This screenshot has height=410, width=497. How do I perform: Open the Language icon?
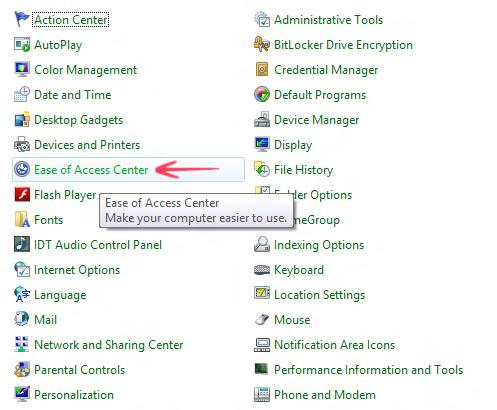[x=22, y=294]
